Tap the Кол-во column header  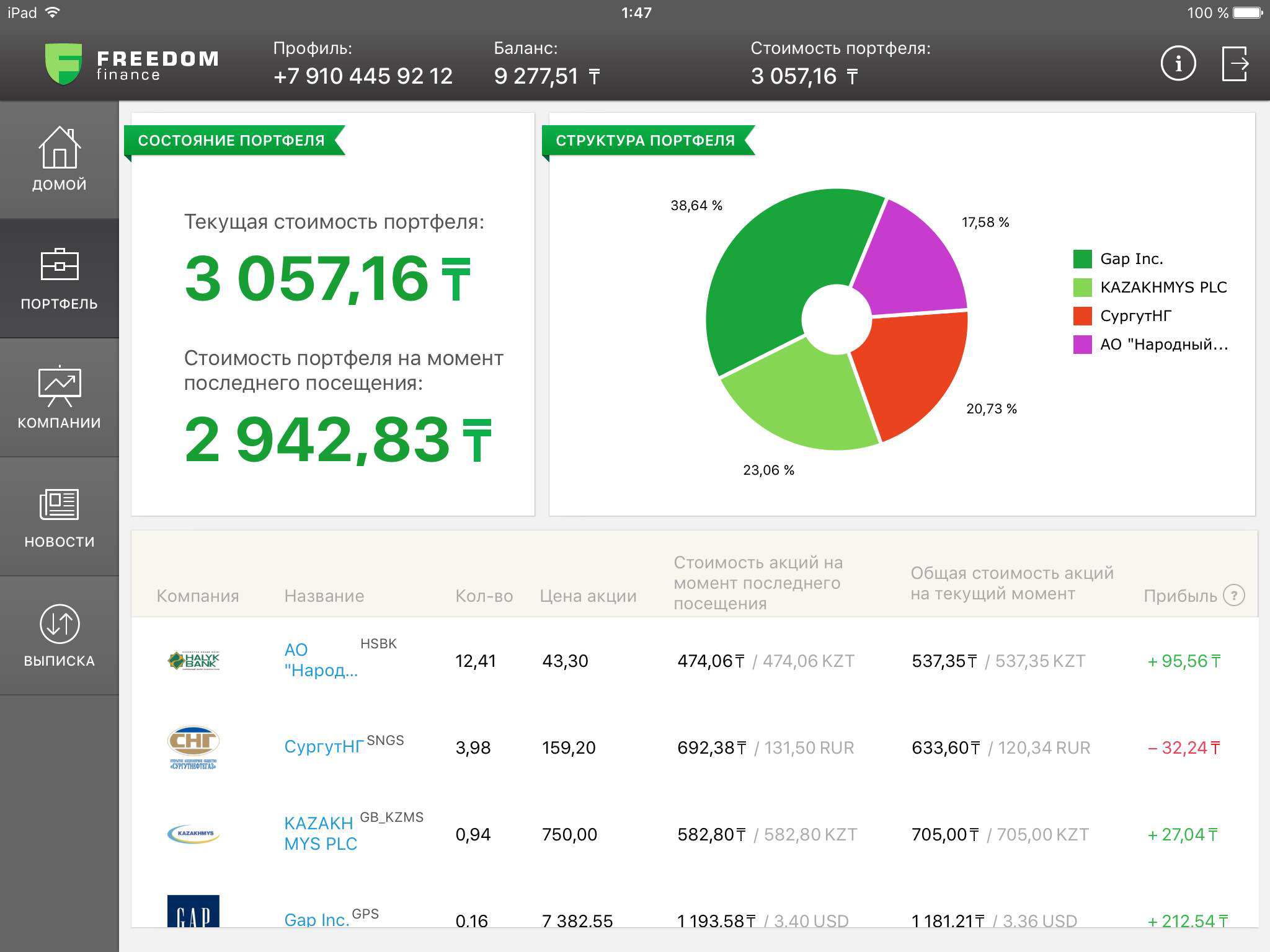click(x=484, y=596)
